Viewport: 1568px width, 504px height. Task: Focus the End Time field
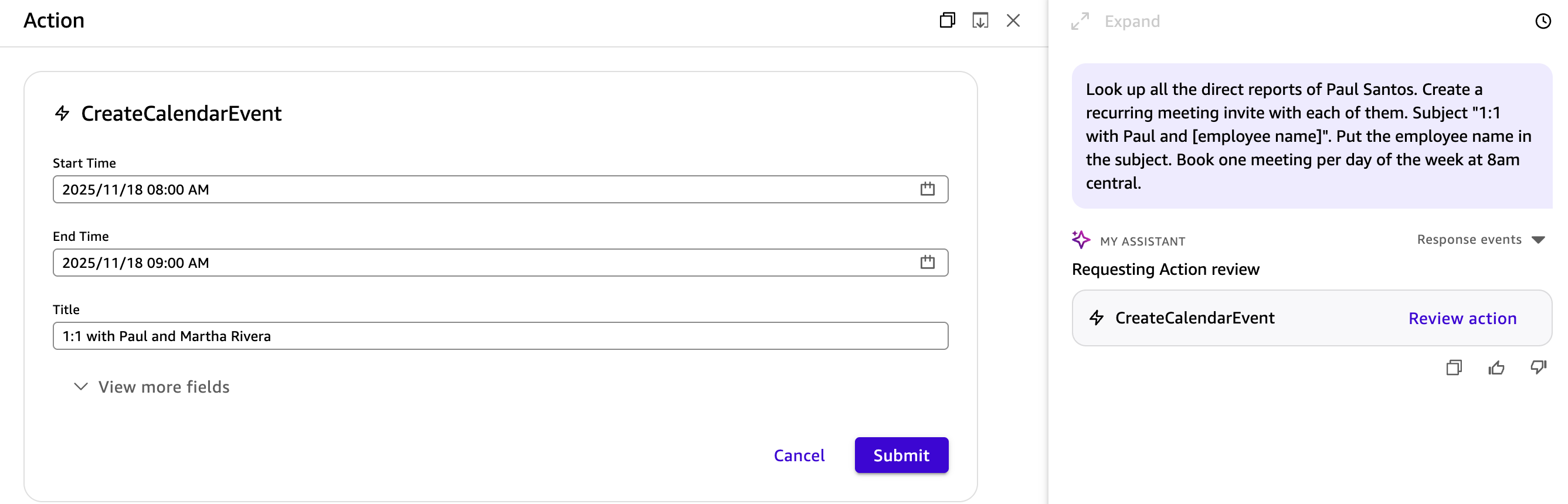click(475, 263)
